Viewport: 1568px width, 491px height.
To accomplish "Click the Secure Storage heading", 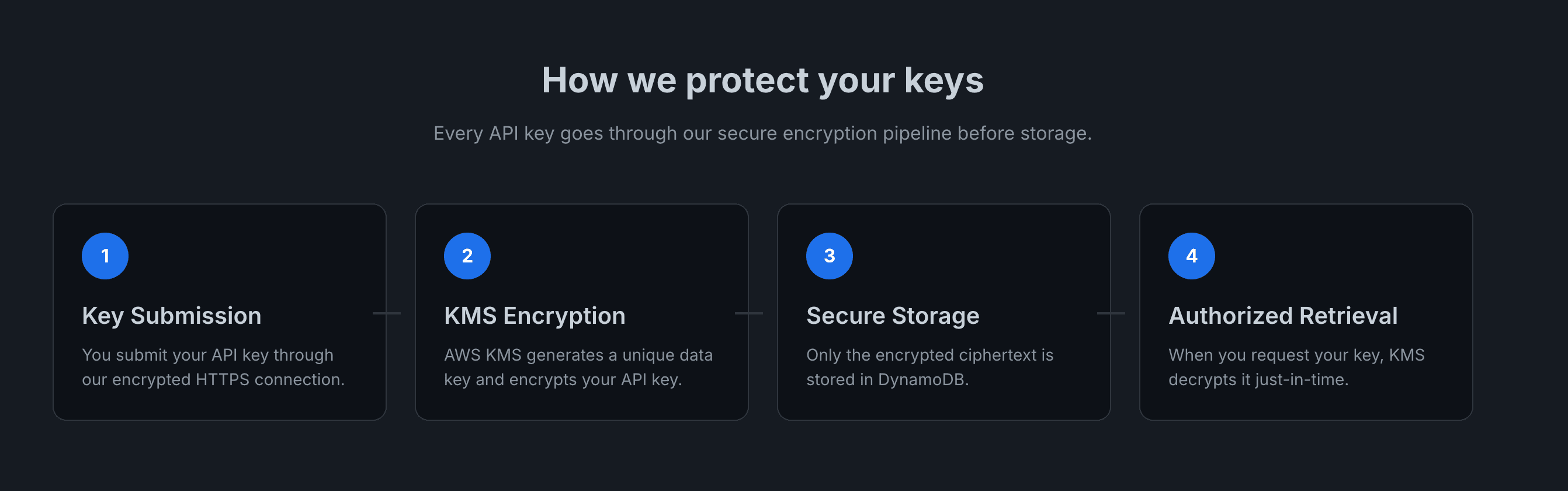I will 892,316.
